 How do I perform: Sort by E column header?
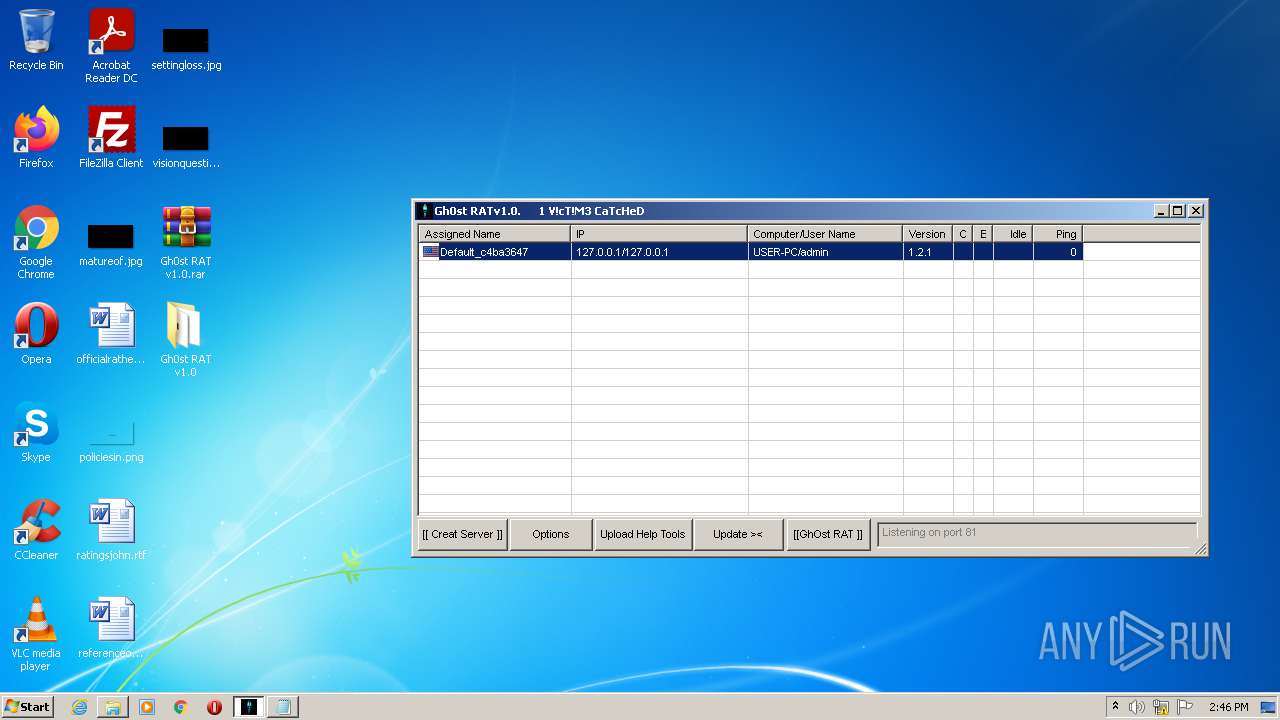click(x=983, y=234)
